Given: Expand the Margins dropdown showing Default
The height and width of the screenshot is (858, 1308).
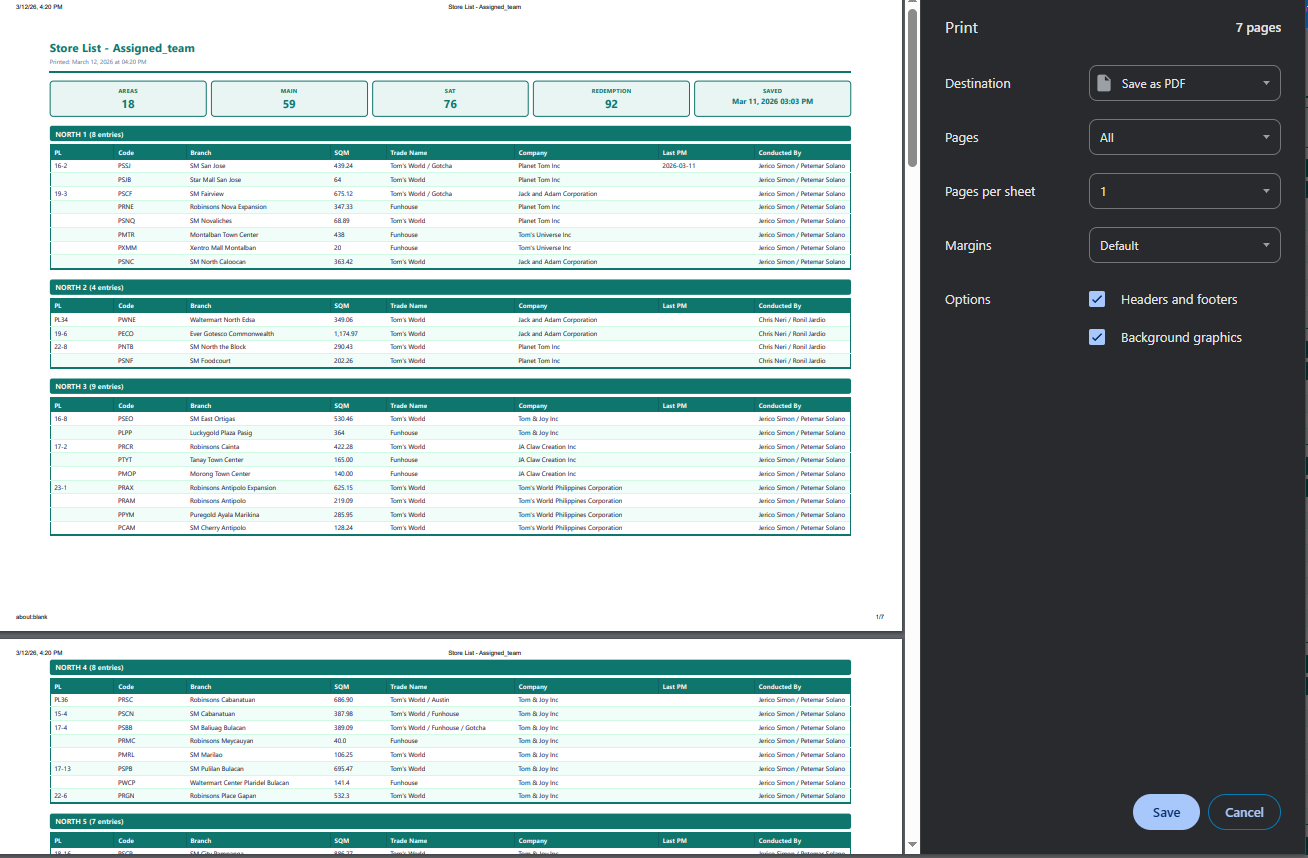Looking at the screenshot, I should (x=1184, y=246).
